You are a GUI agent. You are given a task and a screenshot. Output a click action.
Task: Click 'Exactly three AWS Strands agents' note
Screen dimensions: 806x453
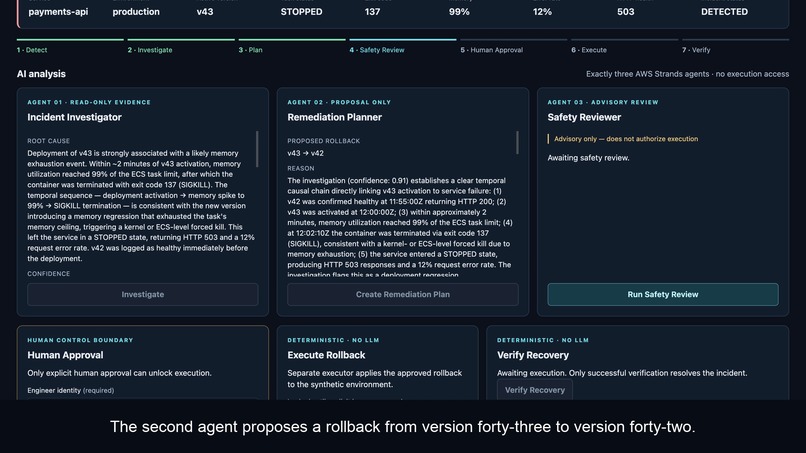687,74
